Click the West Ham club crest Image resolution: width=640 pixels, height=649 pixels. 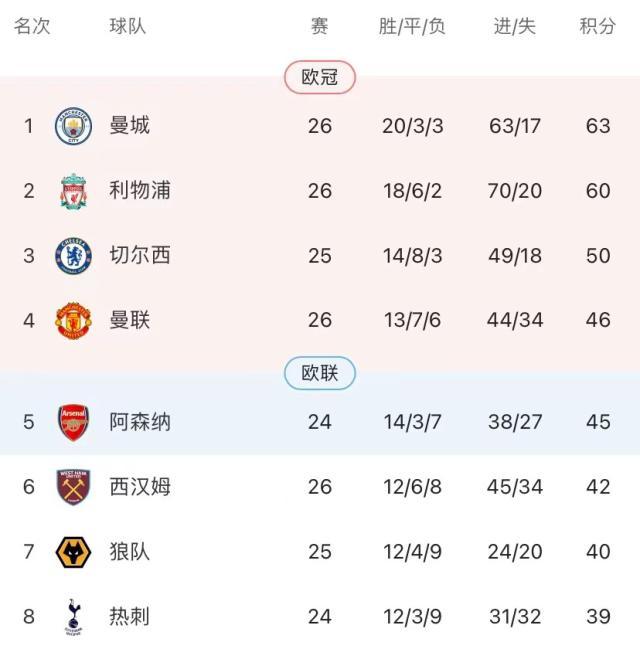click(x=73, y=487)
